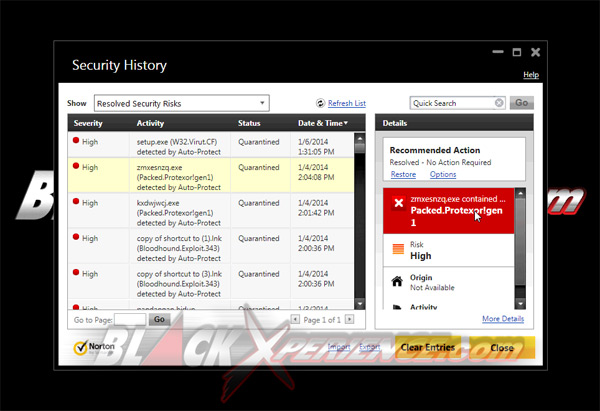Click the yellow Close button
The width and height of the screenshot is (600, 411).
coord(502,347)
